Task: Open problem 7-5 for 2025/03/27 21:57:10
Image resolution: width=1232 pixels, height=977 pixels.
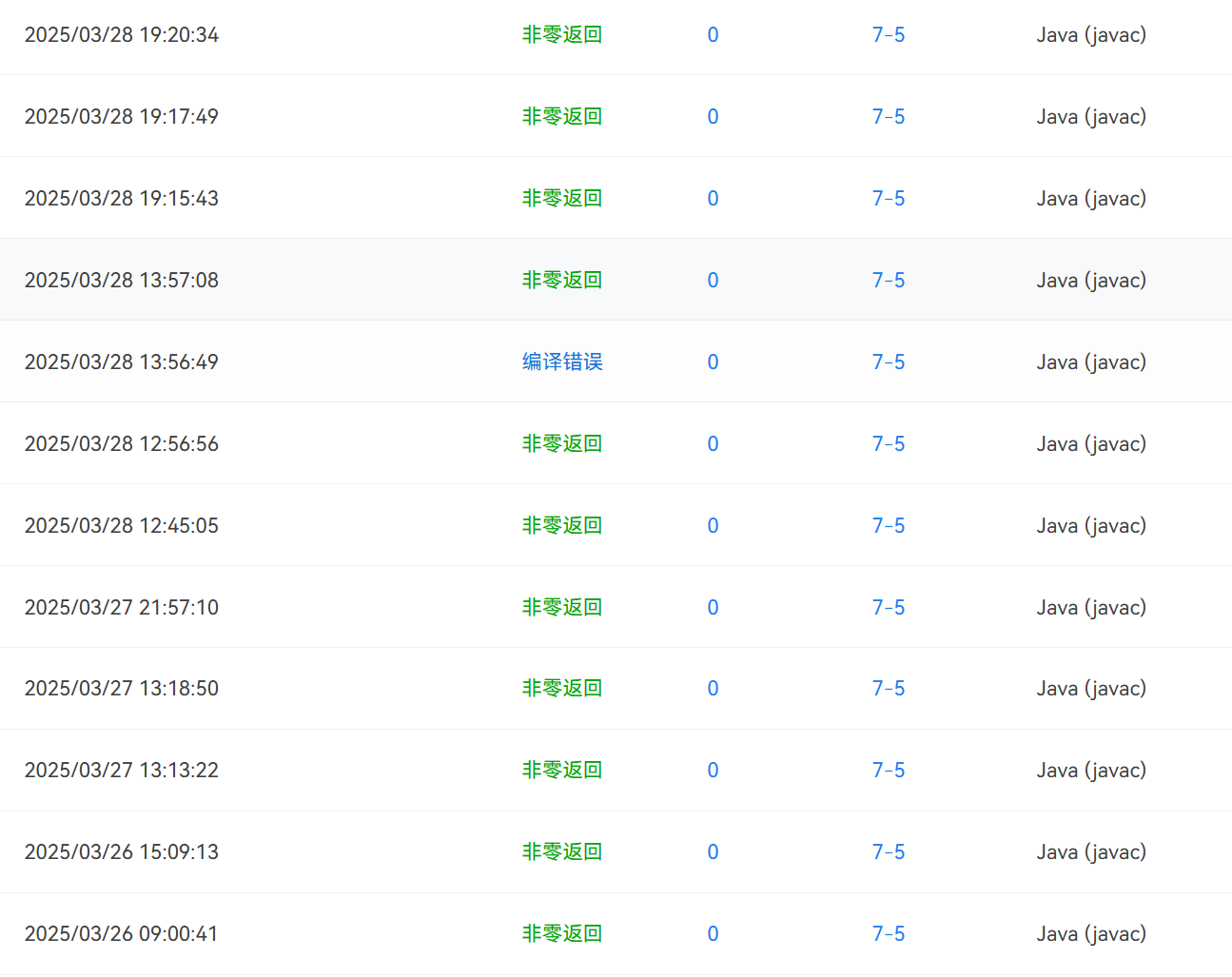Action: (x=889, y=607)
